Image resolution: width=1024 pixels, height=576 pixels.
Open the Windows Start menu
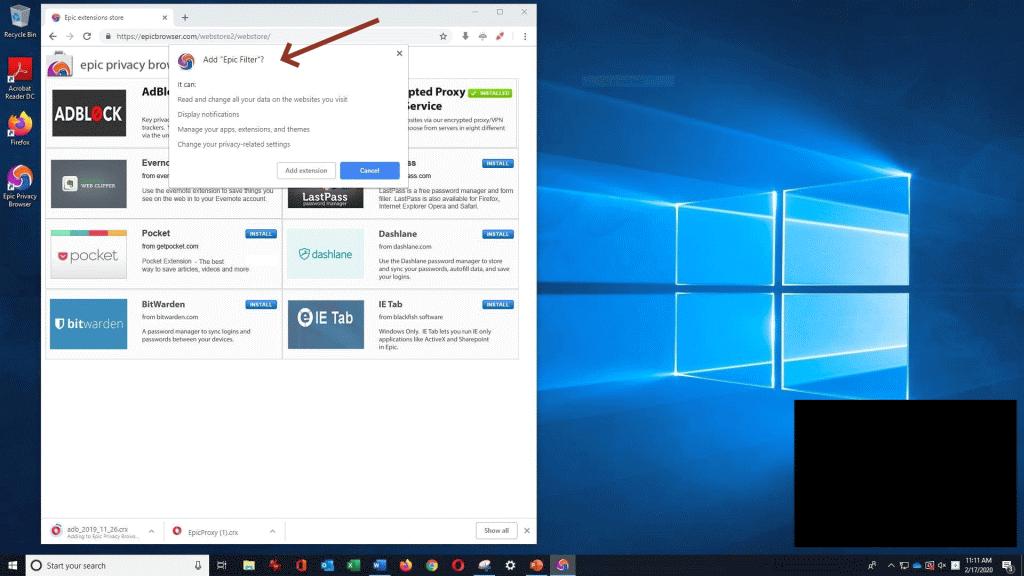click(12, 566)
